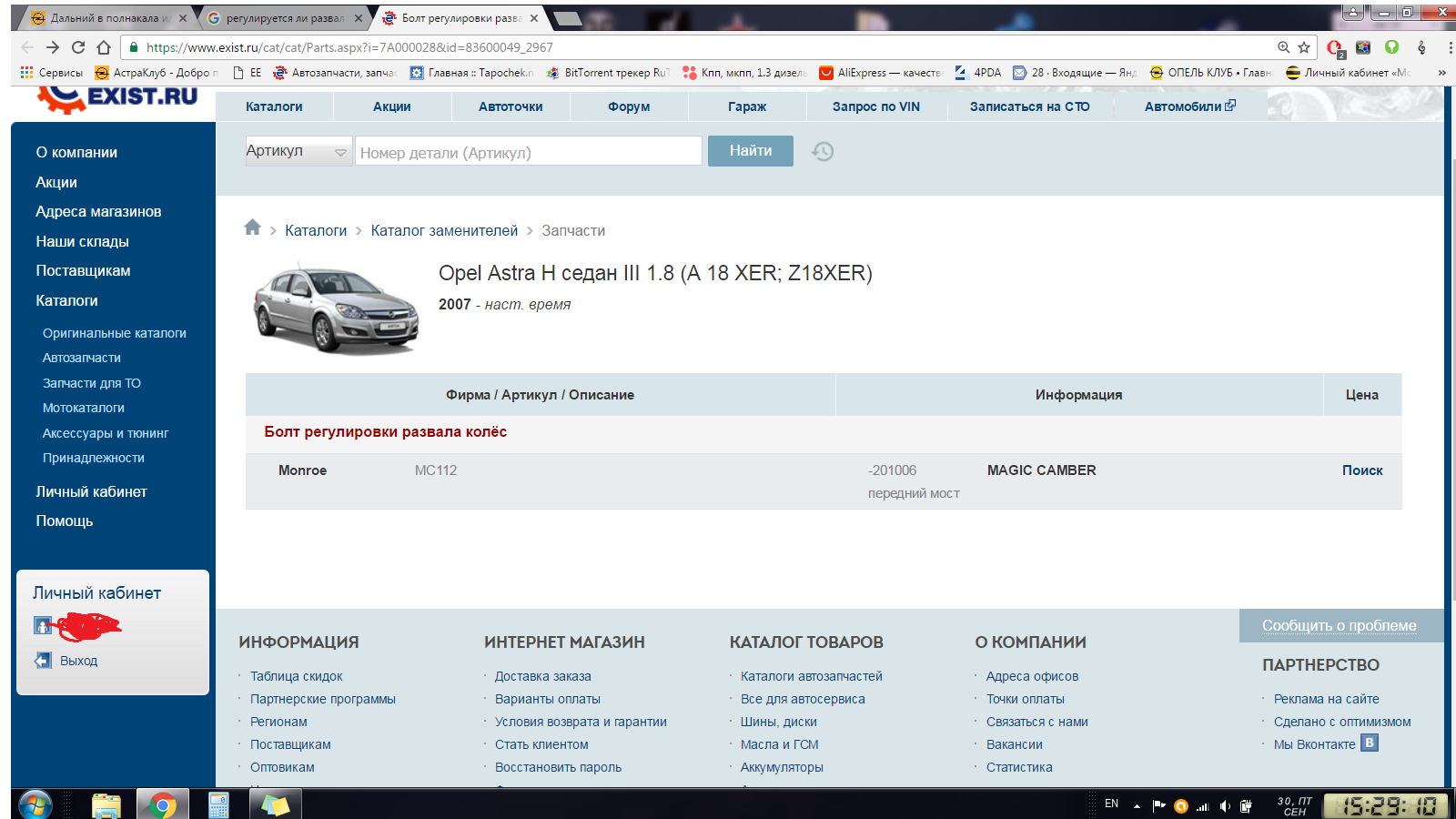Open Доставка заказа footer link

coord(543,676)
